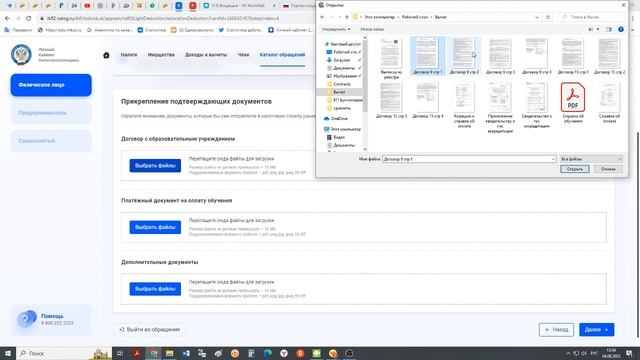Open the Каталог обращений menu item
The image size is (640, 360).
point(282,55)
